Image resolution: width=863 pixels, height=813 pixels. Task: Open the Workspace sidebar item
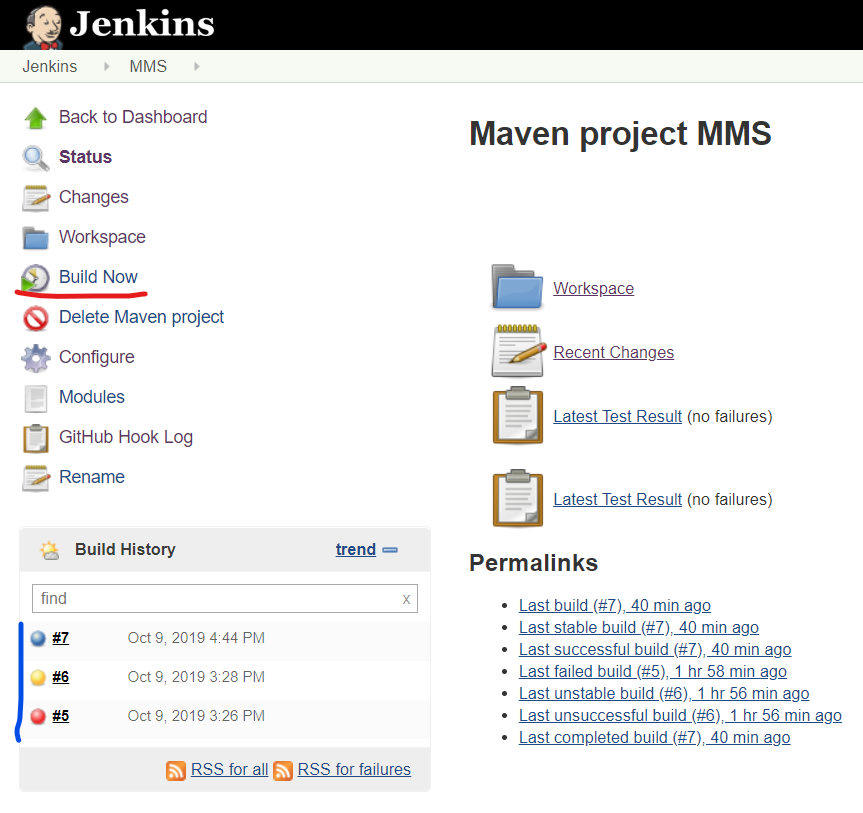tap(102, 237)
